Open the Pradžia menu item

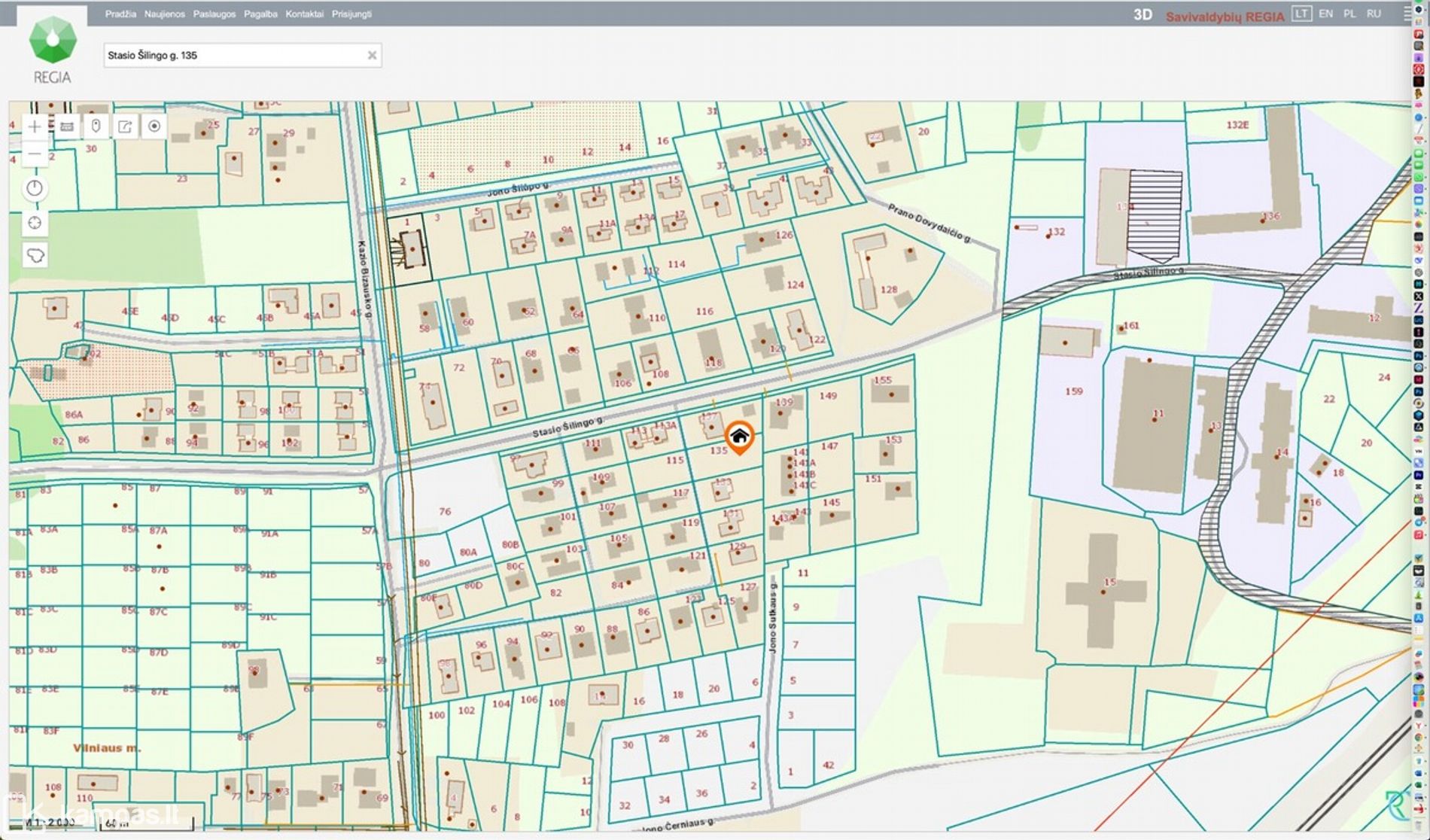(x=120, y=14)
